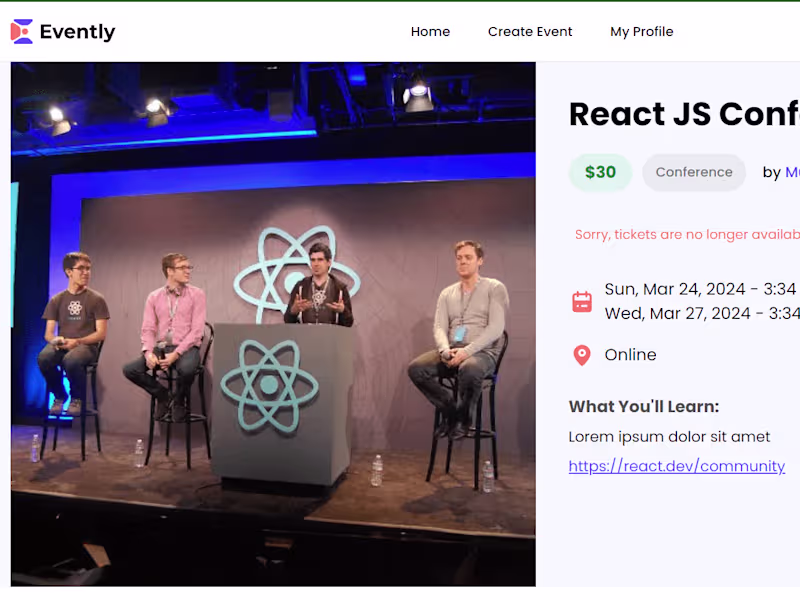Viewport: 800px width, 600px height.
Task: Open My Profile in navigation
Action: click(641, 32)
